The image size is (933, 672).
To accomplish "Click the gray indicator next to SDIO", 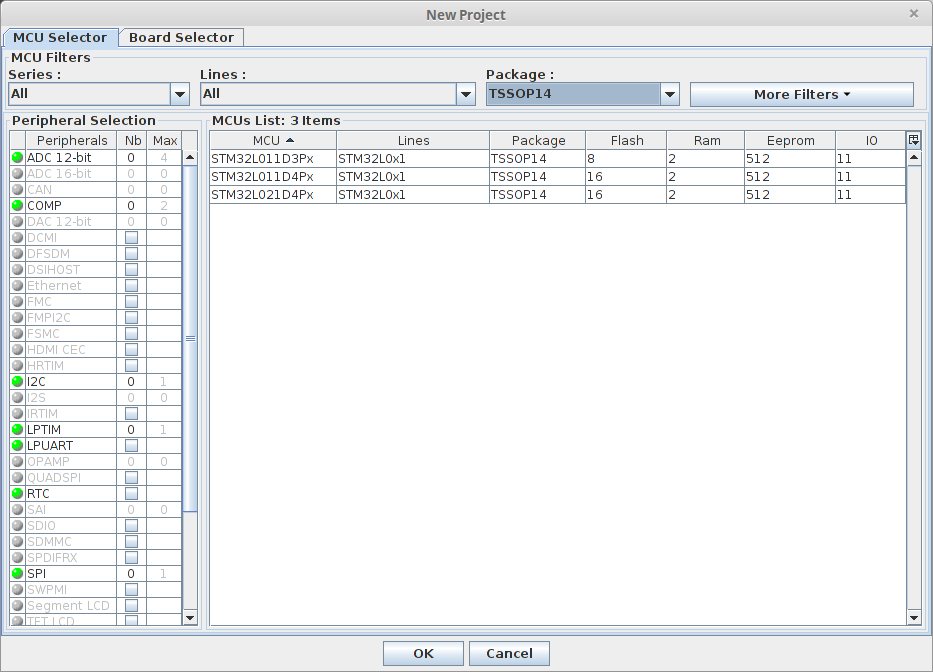I will pyautogui.click(x=17, y=526).
